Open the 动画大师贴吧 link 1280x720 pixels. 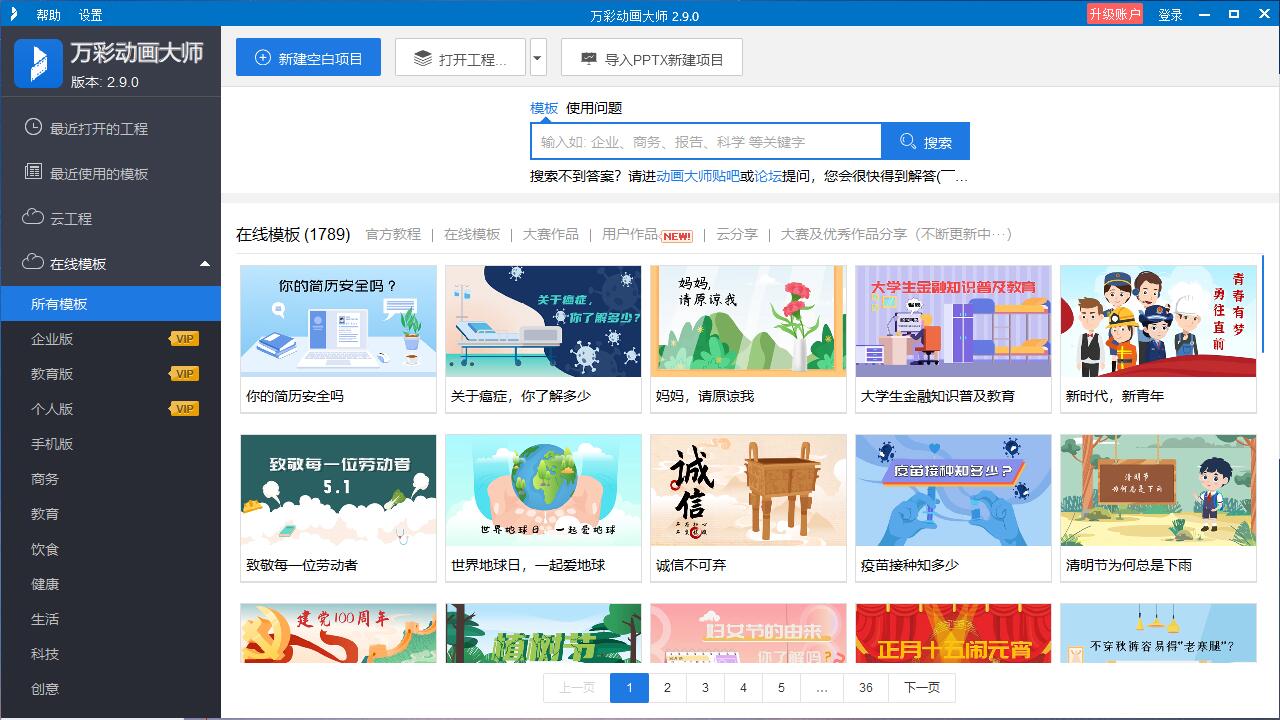click(x=698, y=176)
